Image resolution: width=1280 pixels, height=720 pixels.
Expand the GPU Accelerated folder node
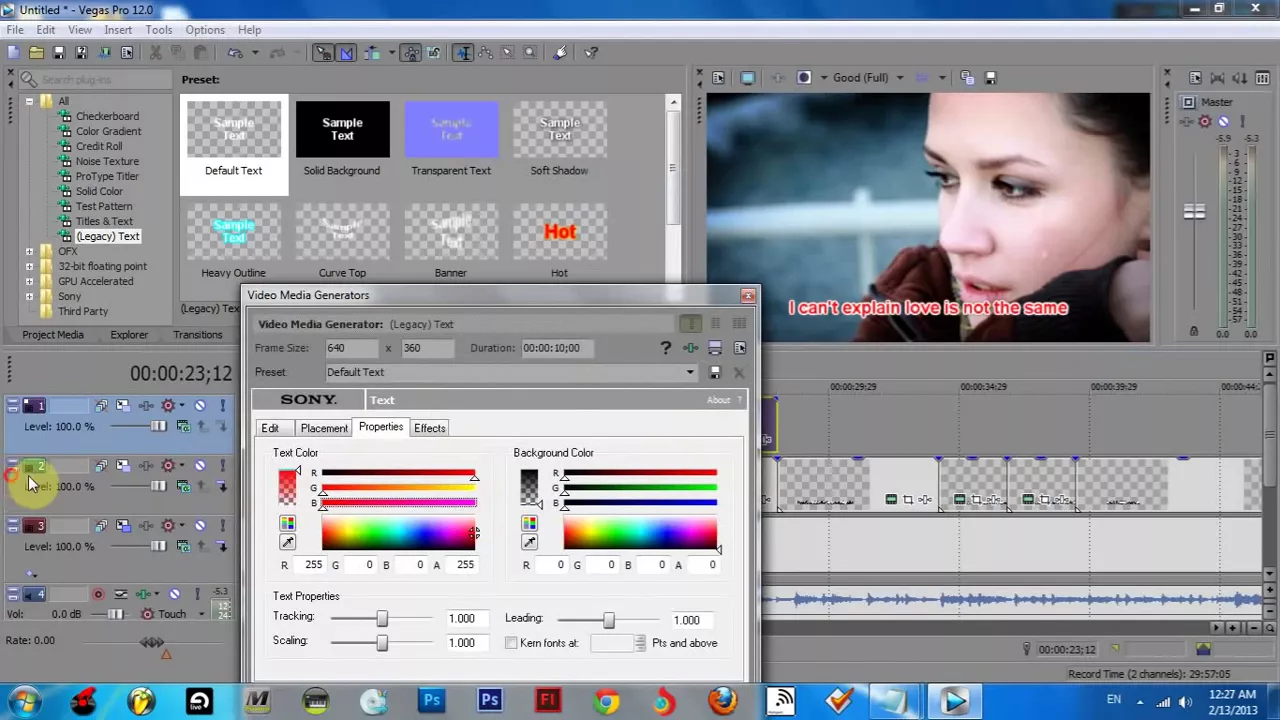tap(29, 281)
